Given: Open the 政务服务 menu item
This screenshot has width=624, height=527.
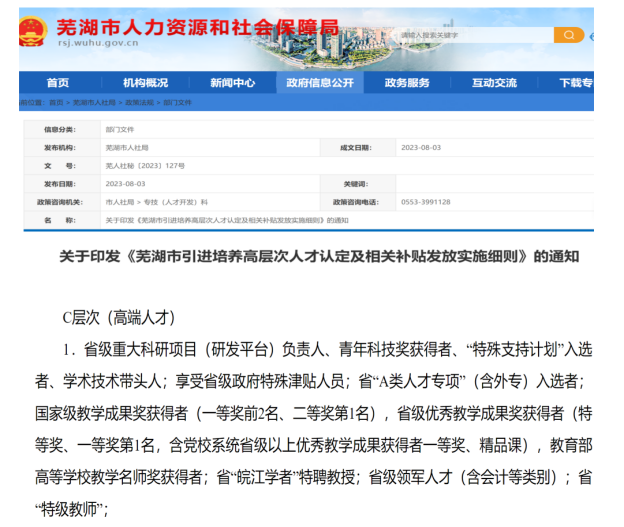Looking at the screenshot, I should (x=407, y=83).
